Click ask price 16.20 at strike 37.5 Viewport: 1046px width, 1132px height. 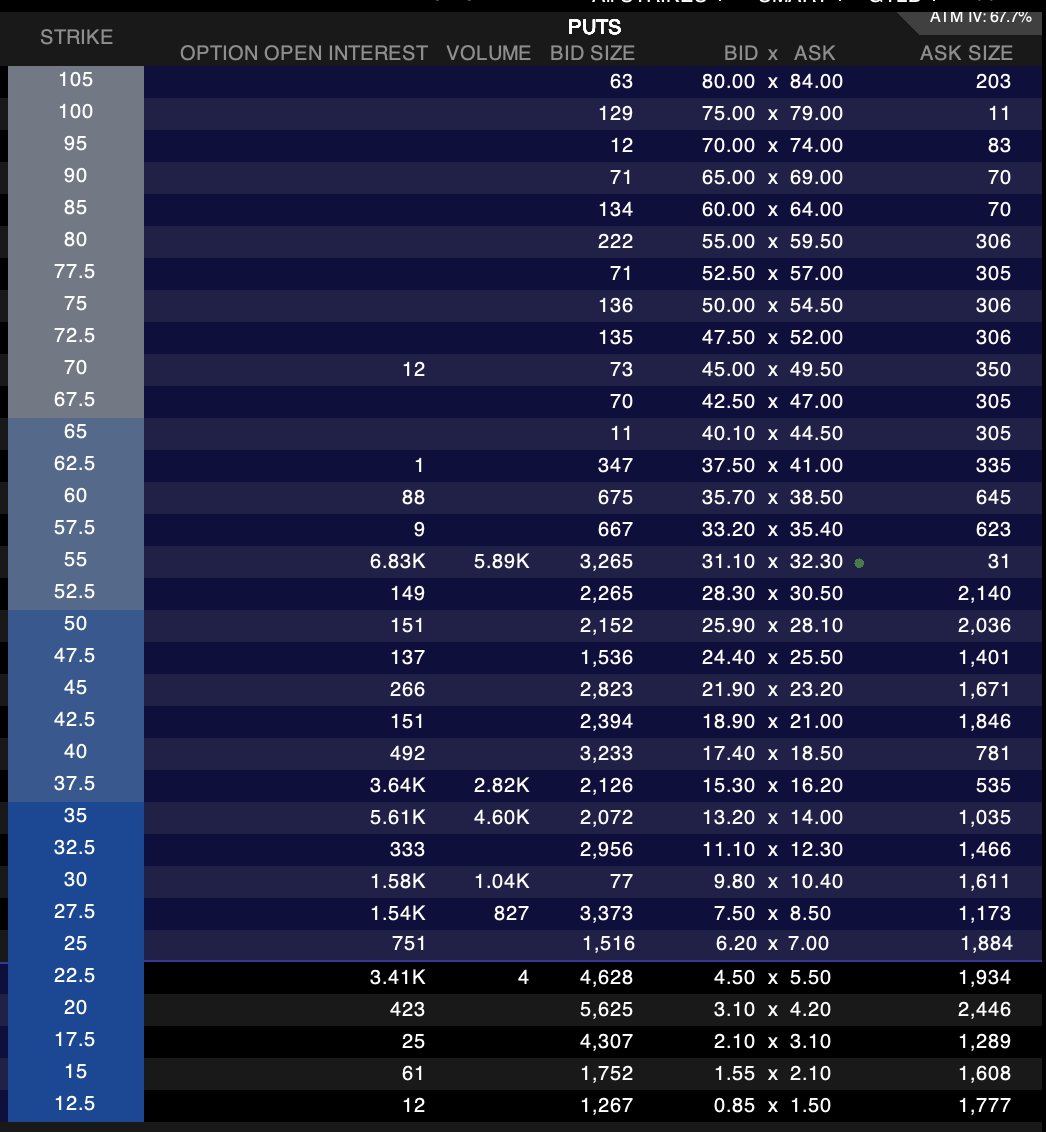(816, 785)
